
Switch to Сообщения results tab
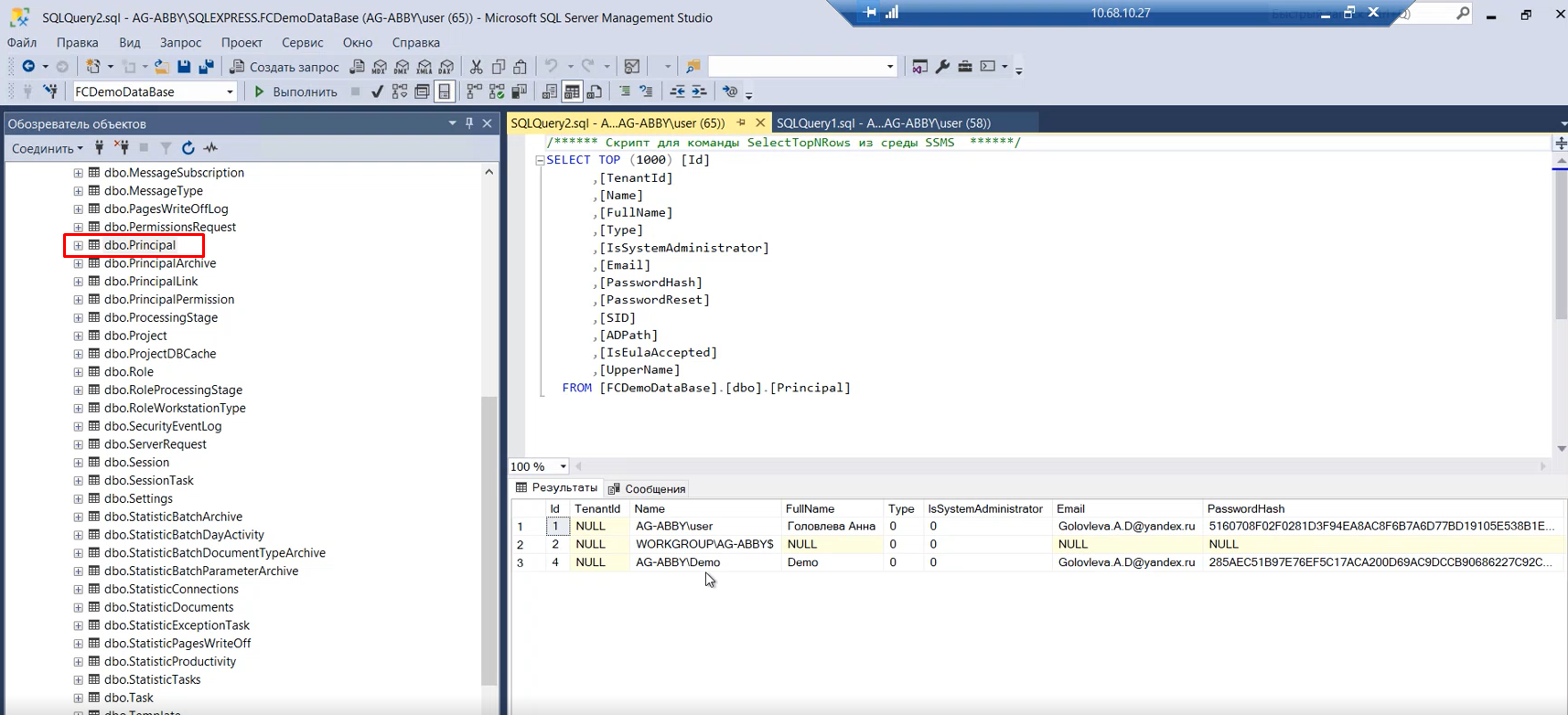pyautogui.click(x=647, y=488)
